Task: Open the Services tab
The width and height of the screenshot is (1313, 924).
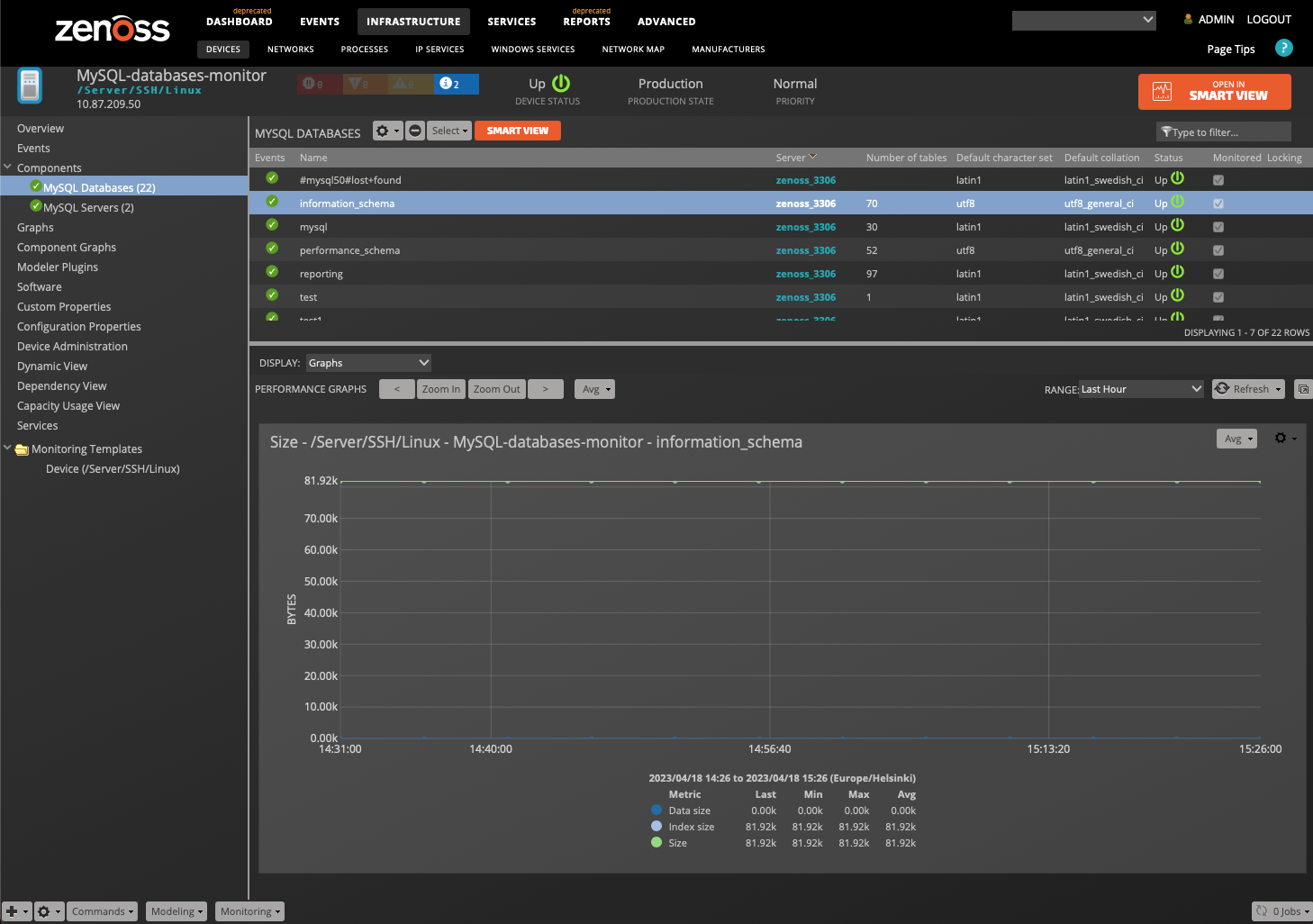Action: pos(512,22)
